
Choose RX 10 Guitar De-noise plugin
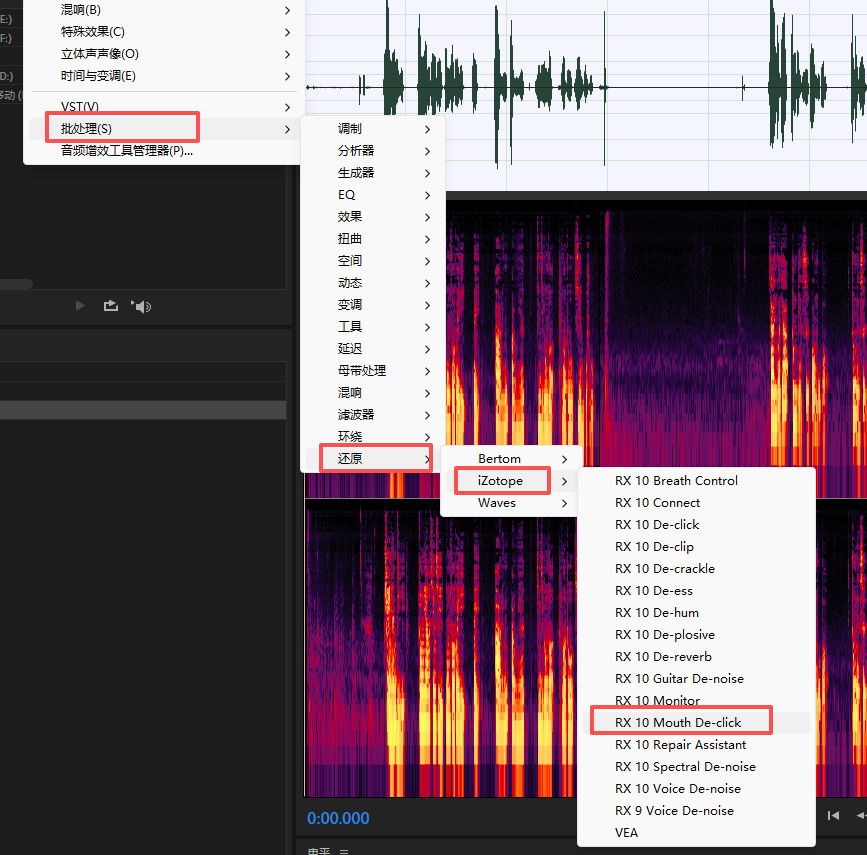[696, 679]
